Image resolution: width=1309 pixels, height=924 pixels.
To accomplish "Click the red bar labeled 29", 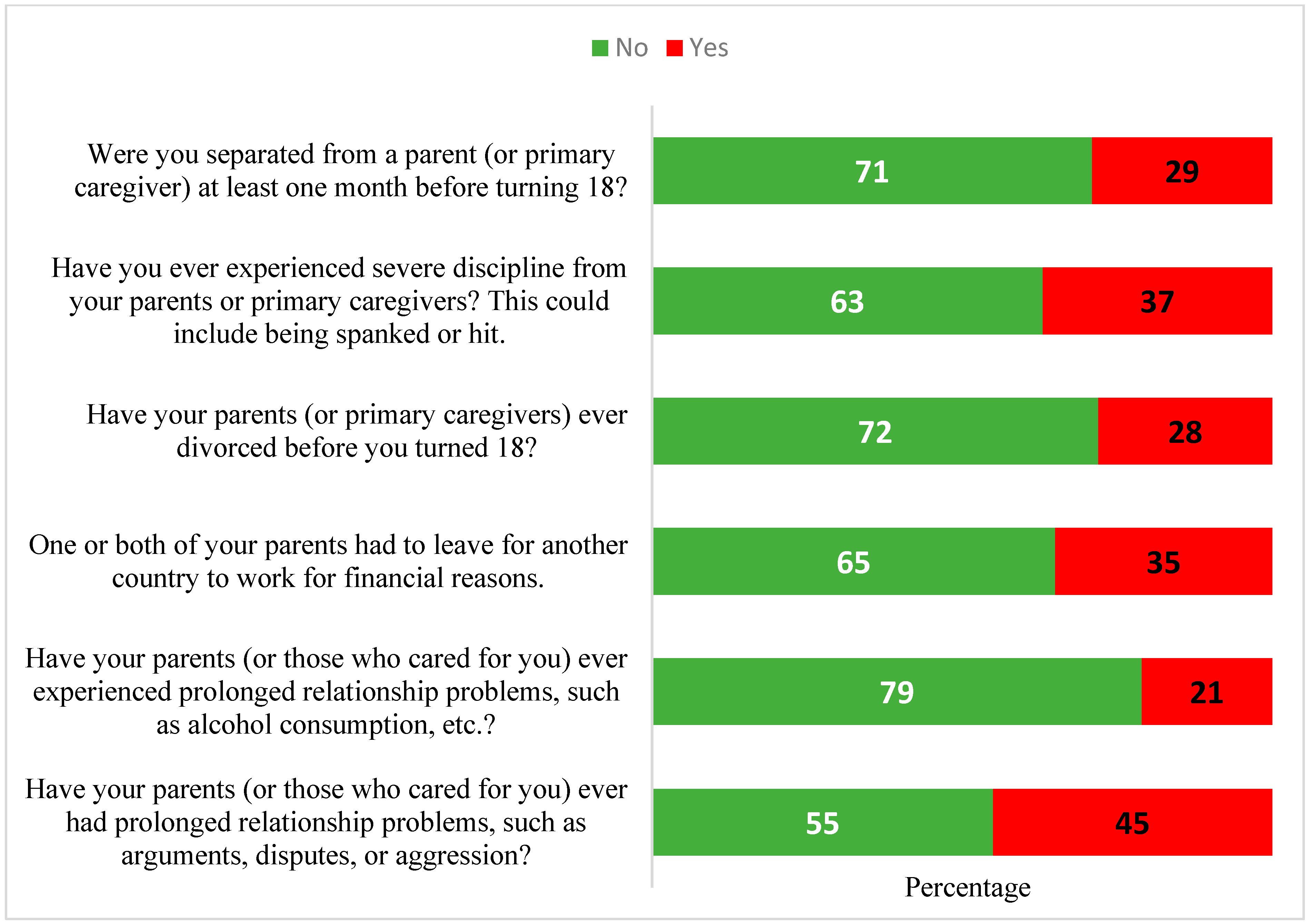I will pos(1182,170).
